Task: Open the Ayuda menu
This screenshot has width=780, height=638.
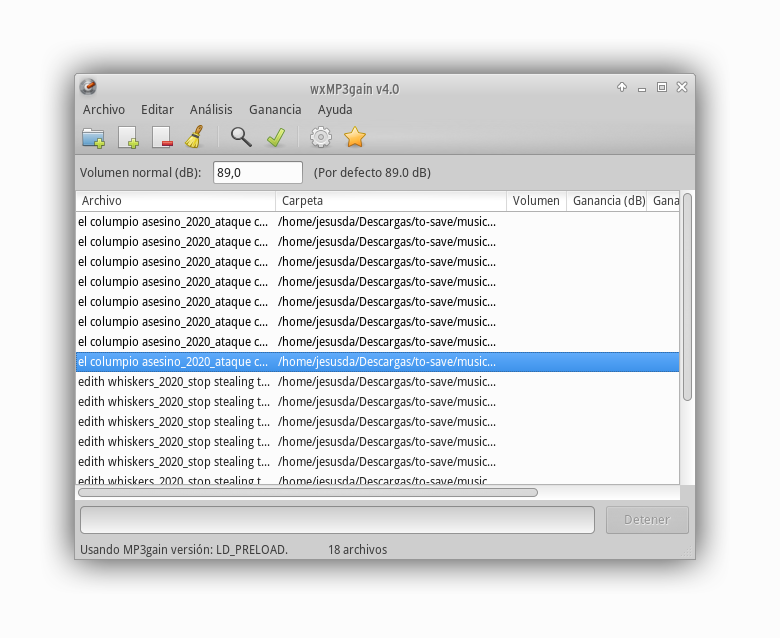Action: click(335, 110)
